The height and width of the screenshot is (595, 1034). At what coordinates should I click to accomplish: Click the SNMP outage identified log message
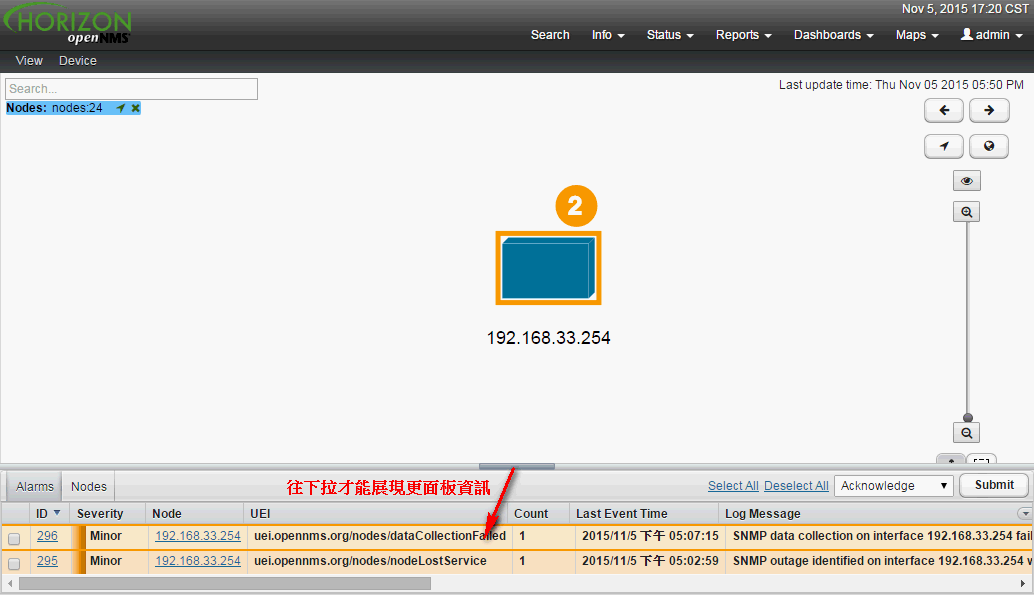click(x=881, y=561)
